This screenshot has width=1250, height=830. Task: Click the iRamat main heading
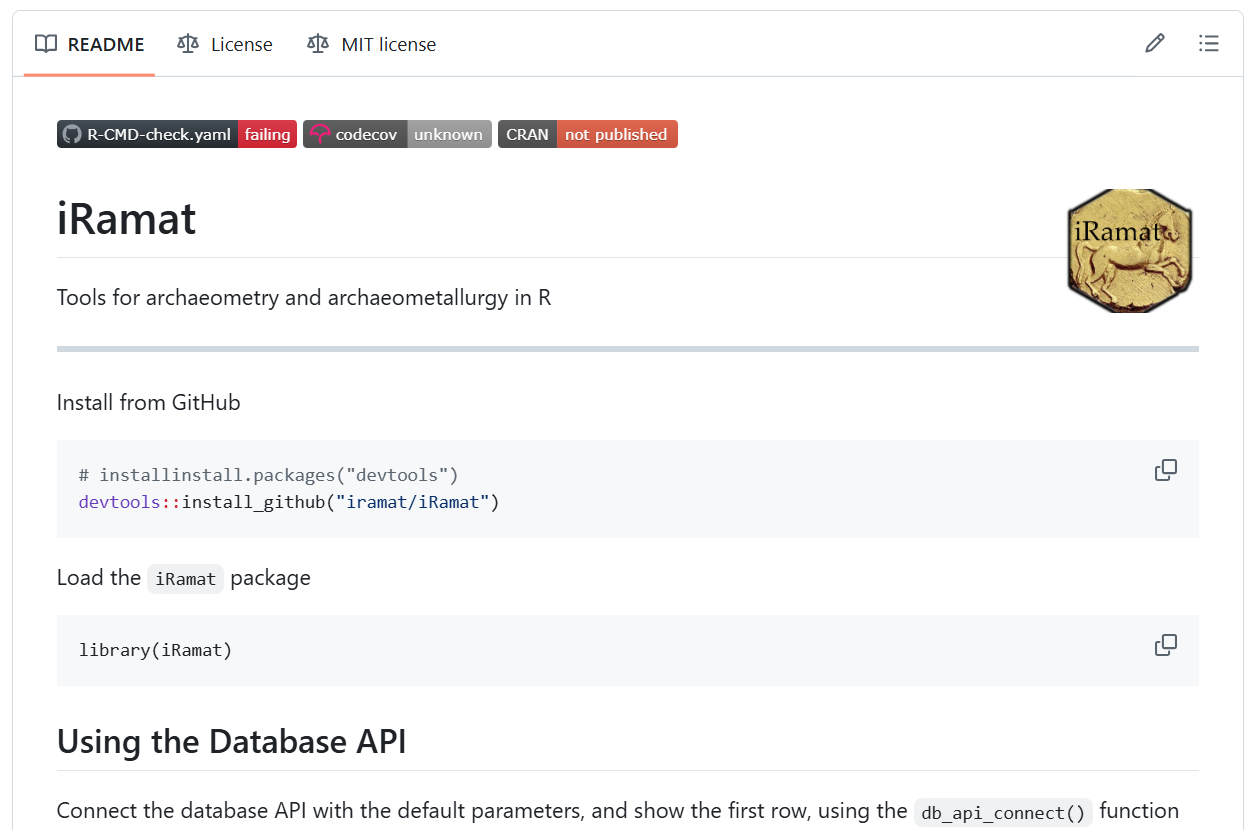127,219
